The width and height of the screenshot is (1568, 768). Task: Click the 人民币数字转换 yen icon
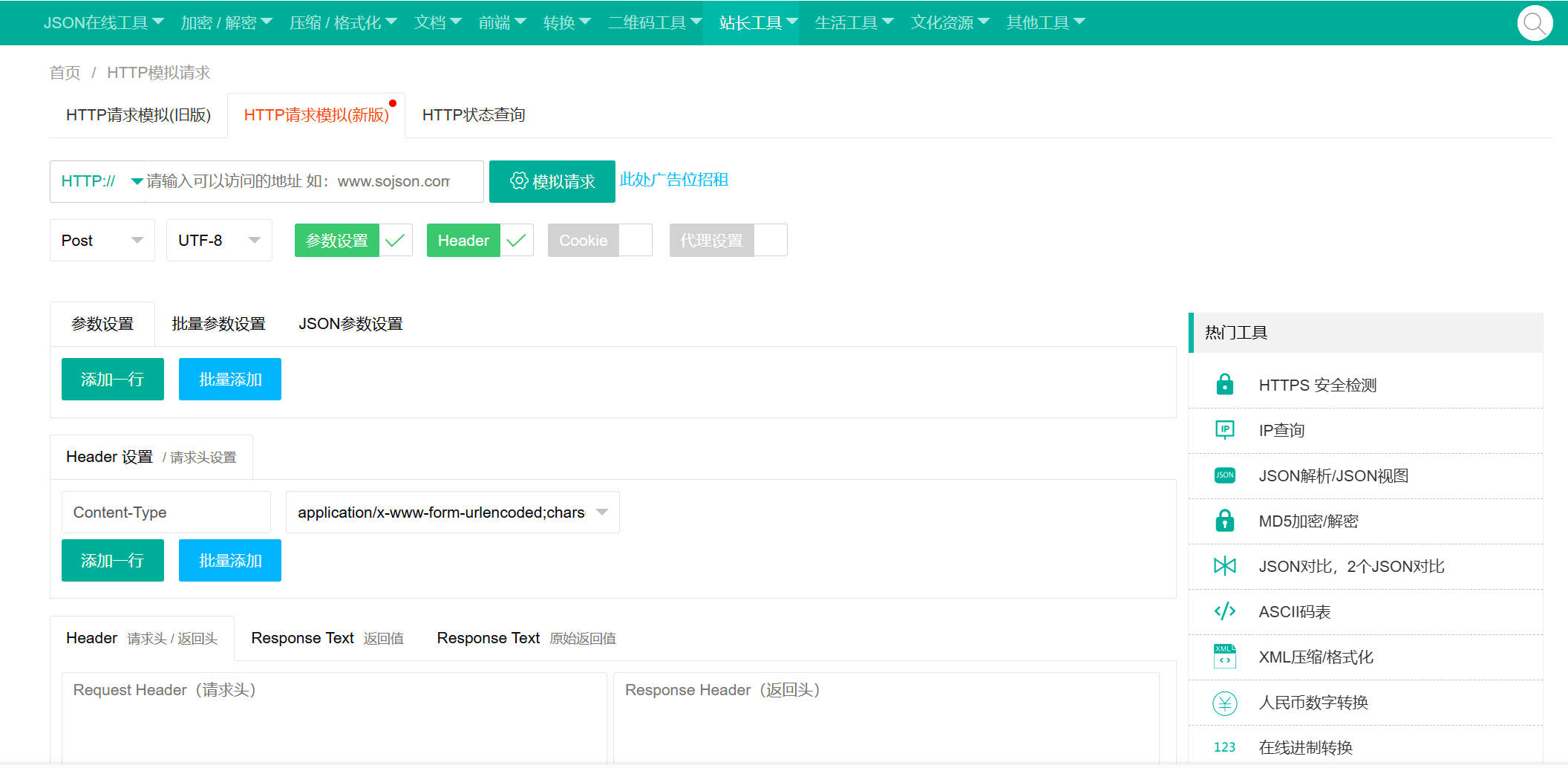pyautogui.click(x=1224, y=703)
